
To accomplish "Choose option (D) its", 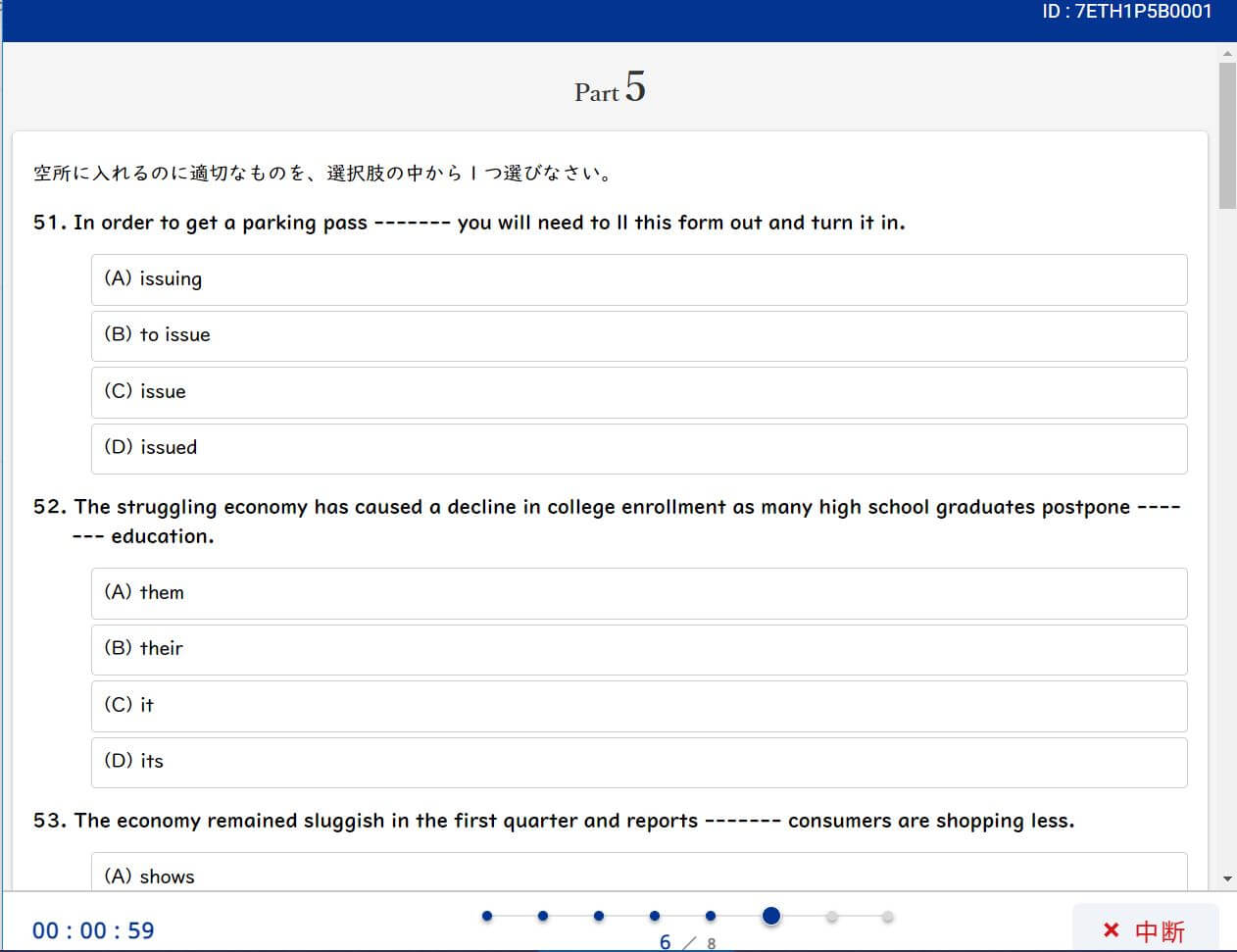I will point(639,762).
